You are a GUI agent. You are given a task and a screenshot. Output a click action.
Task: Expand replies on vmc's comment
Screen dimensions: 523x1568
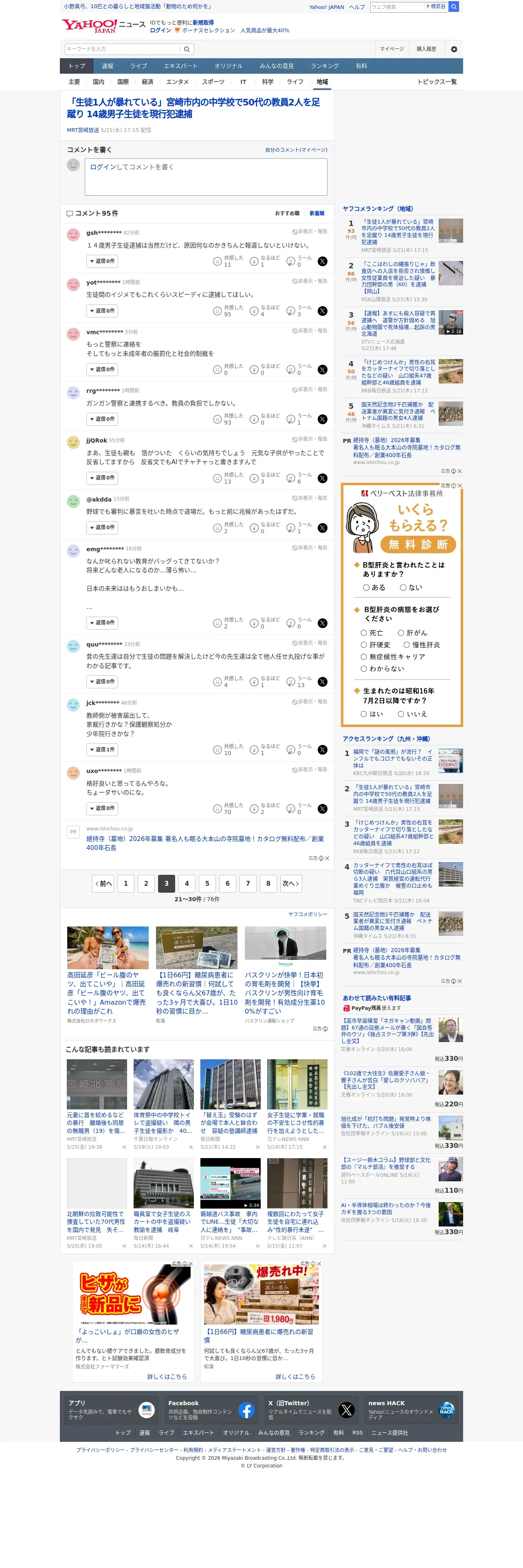click(102, 370)
